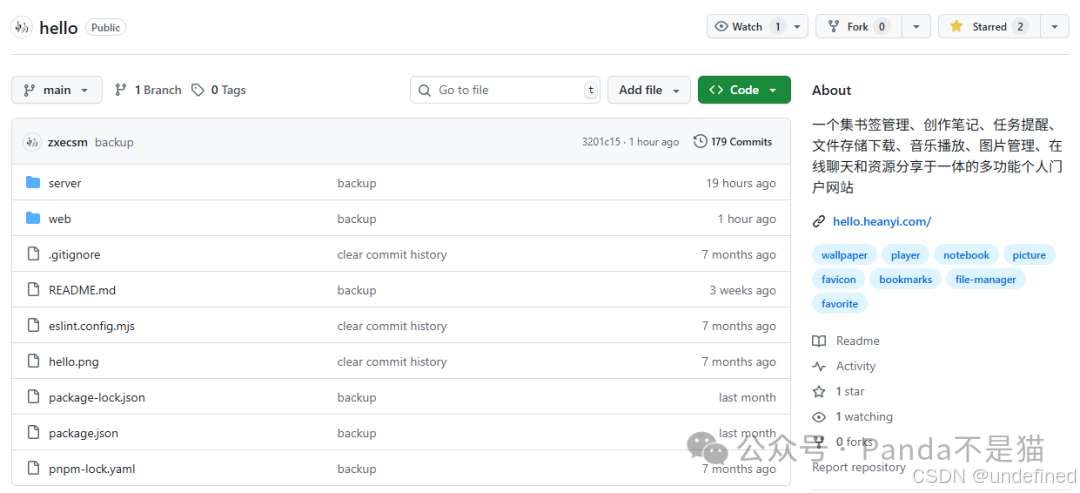Click the tag icon beside 0 Tags

coord(198,90)
